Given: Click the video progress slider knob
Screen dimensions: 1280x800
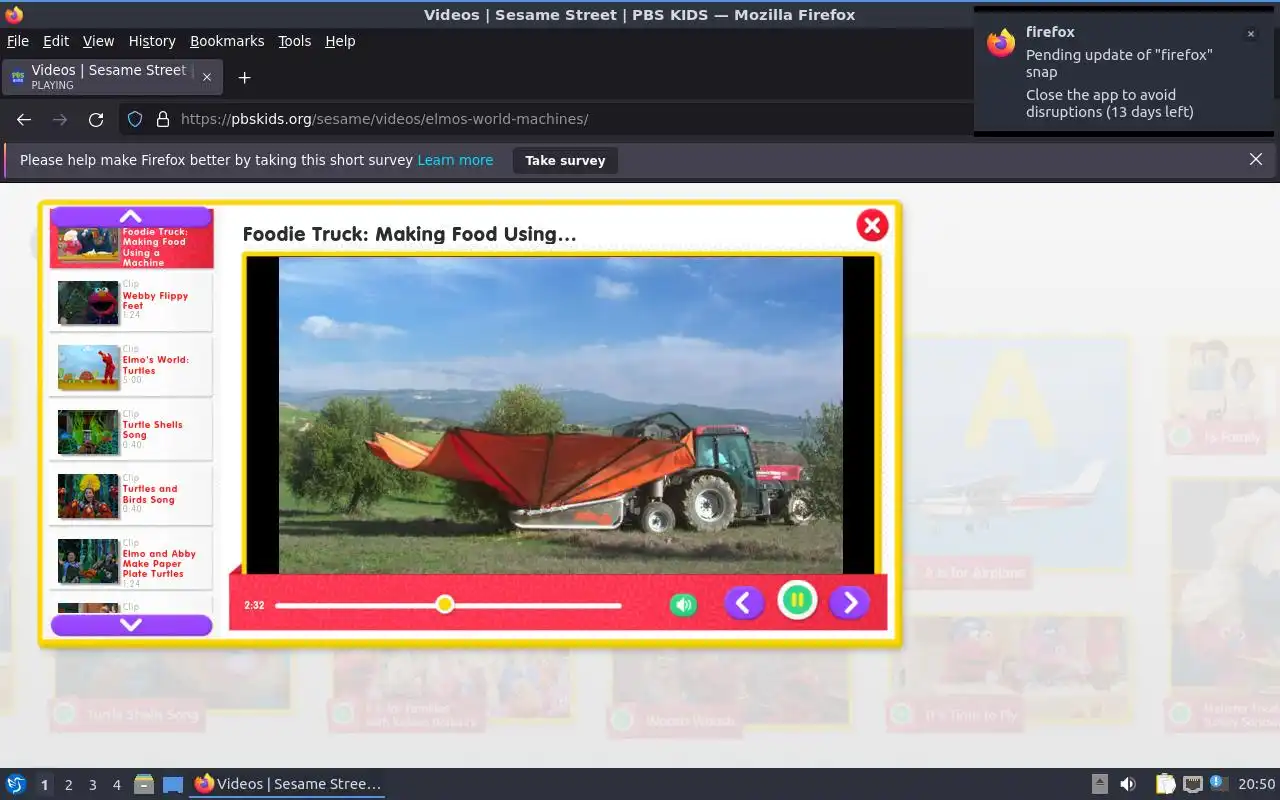Looking at the screenshot, I should [445, 604].
